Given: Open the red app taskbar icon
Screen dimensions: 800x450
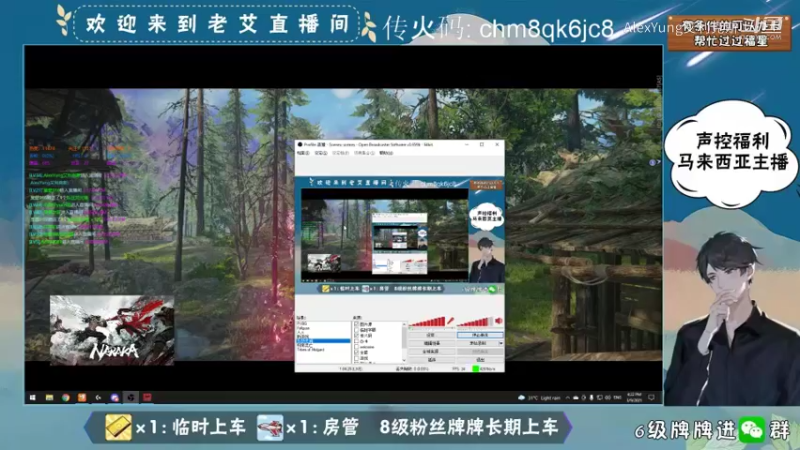Looking at the screenshot, I should click(x=147, y=397).
